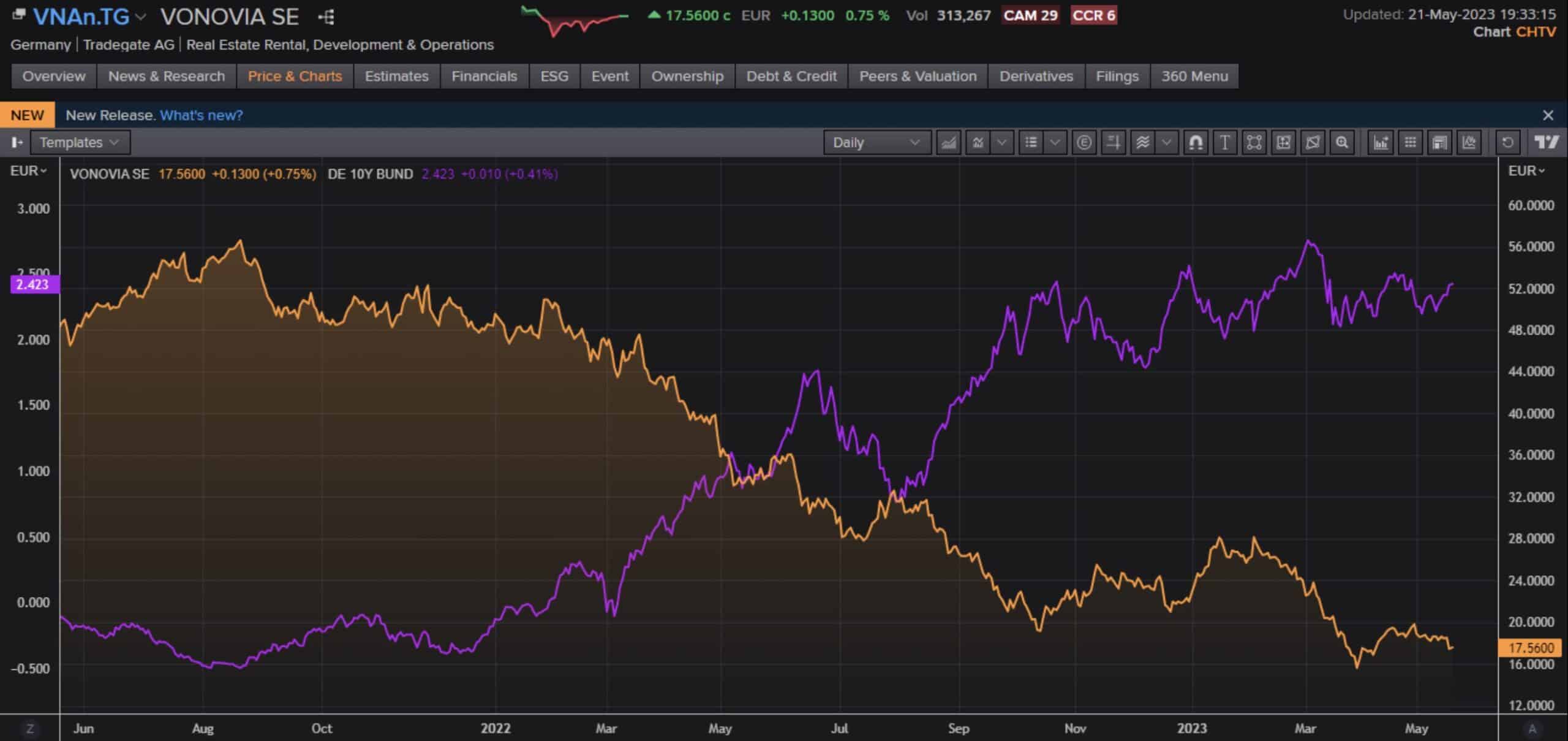Open the Daily interval dropdown
Image resolution: width=1568 pixels, height=741 pixels.
tap(876, 142)
